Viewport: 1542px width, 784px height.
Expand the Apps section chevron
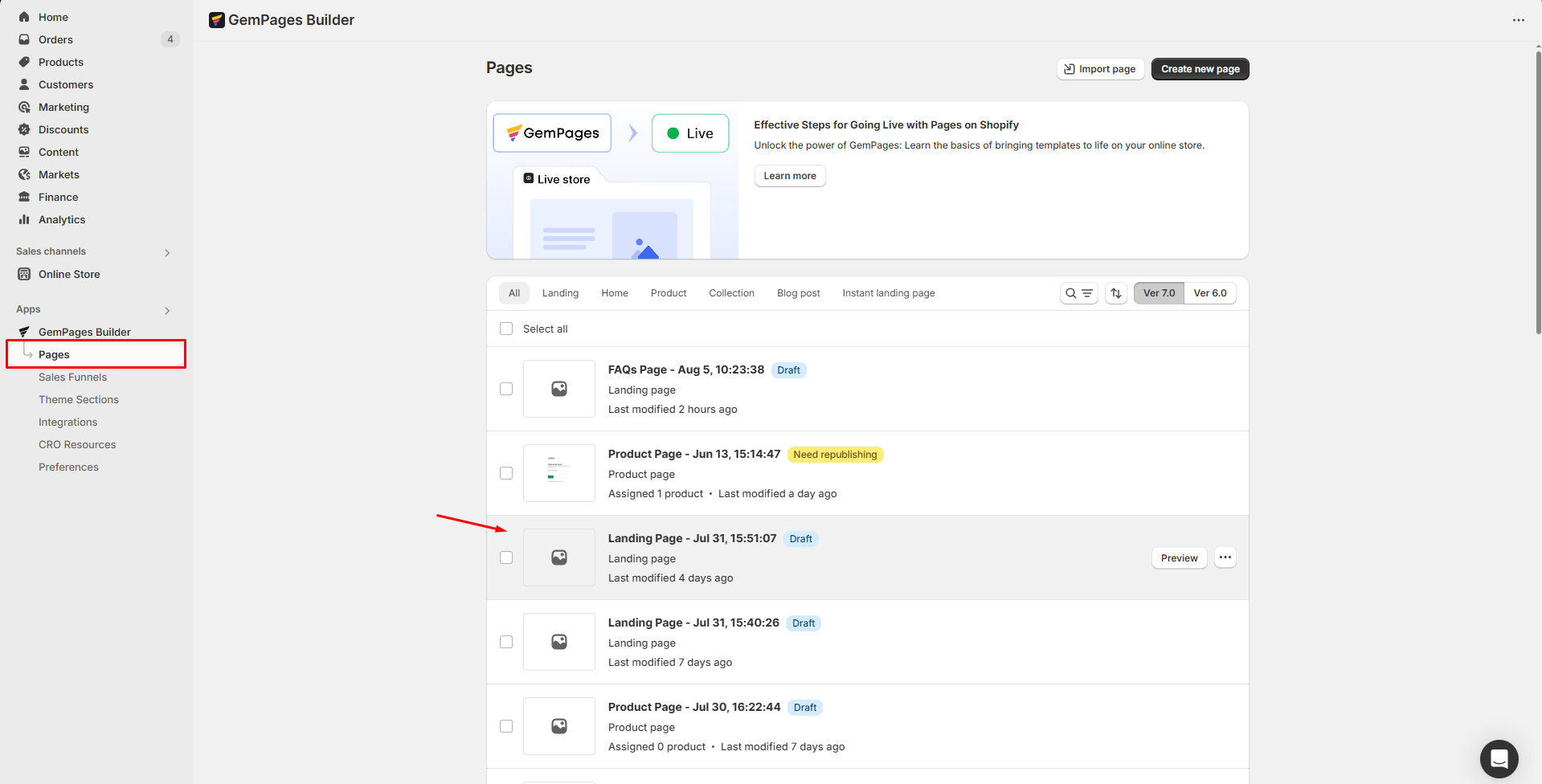click(x=167, y=310)
